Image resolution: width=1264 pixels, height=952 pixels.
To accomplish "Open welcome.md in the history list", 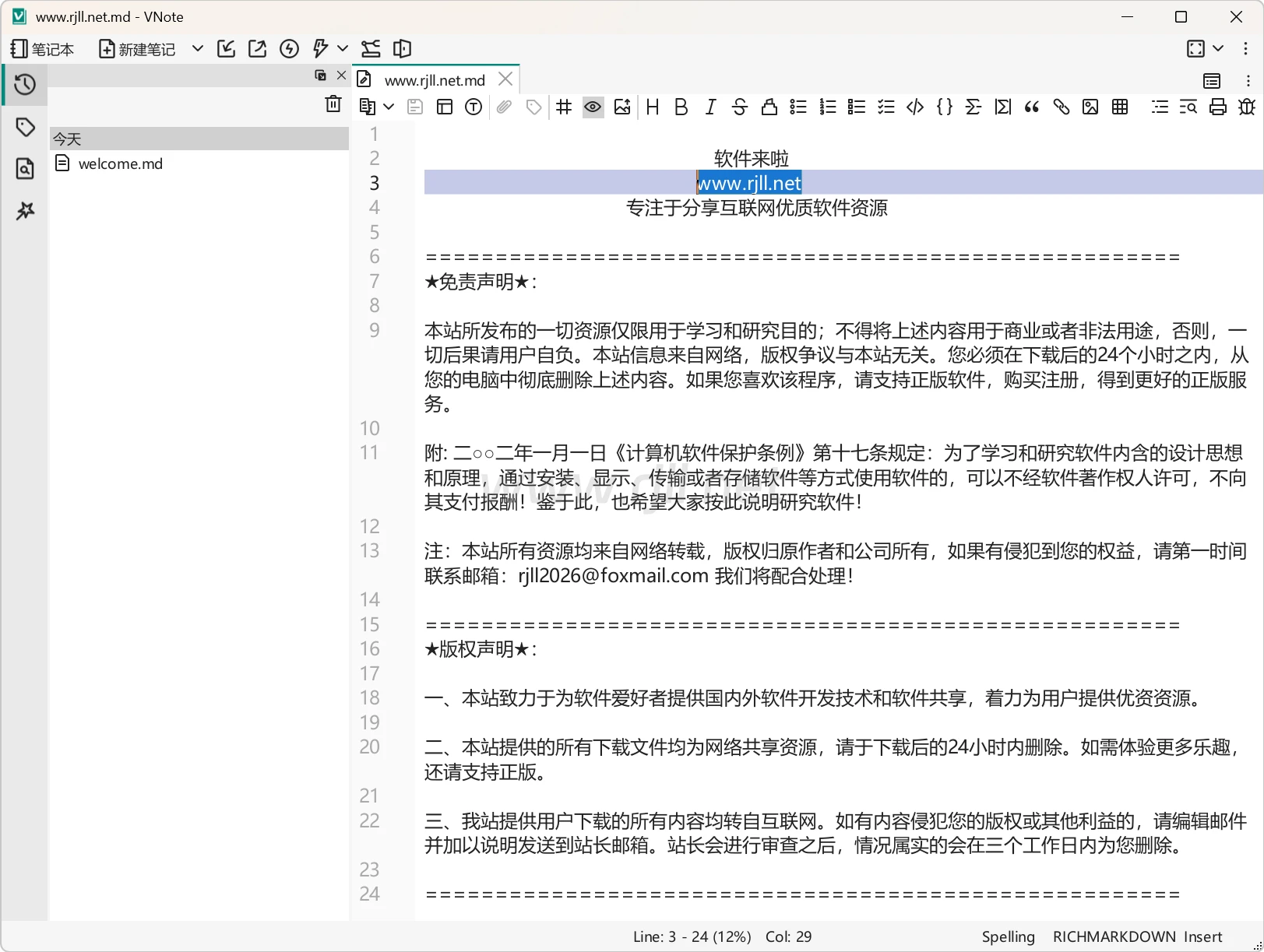I will 120,164.
